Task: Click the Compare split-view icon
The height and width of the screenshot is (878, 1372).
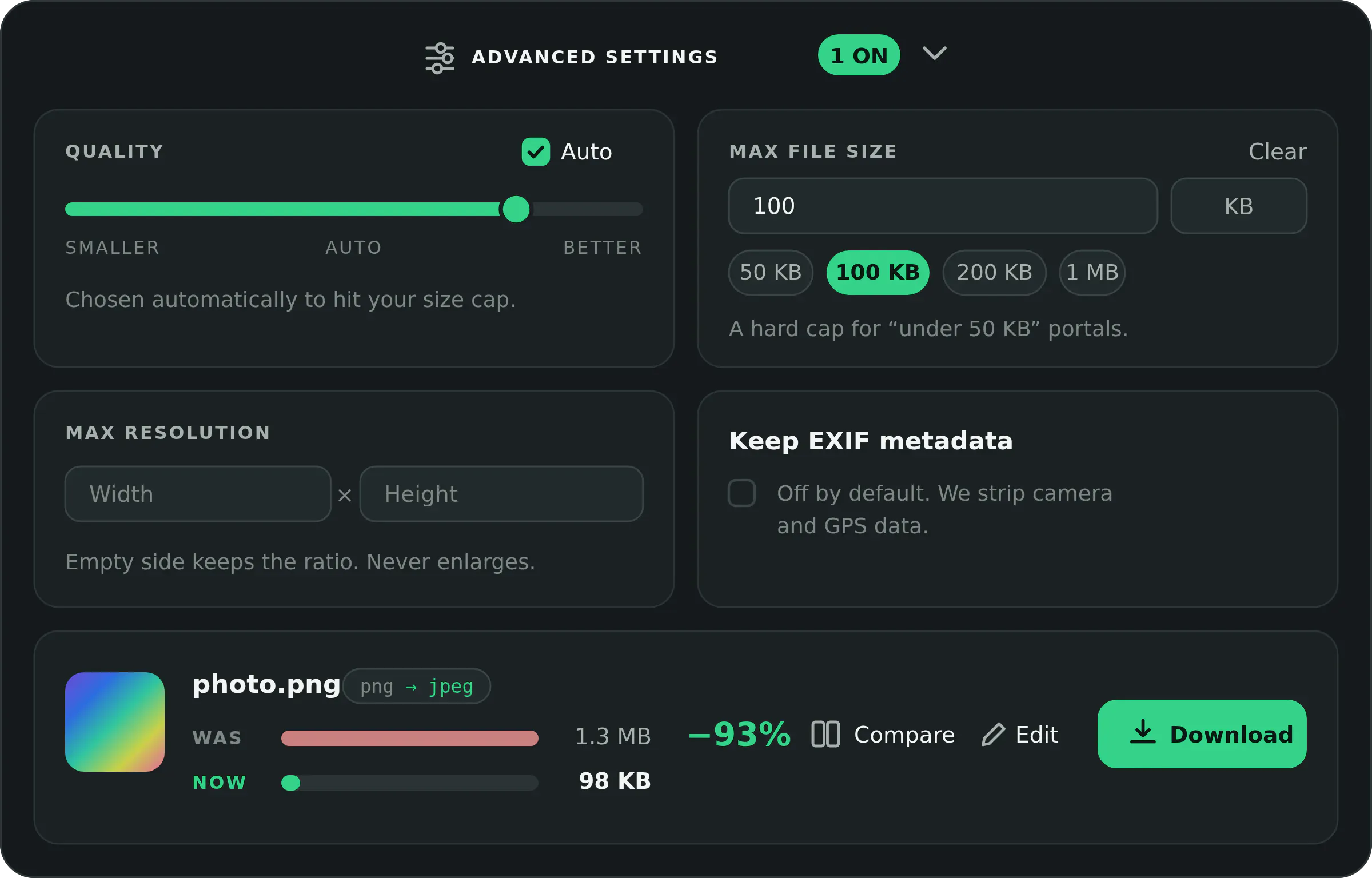Action: (x=825, y=734)
